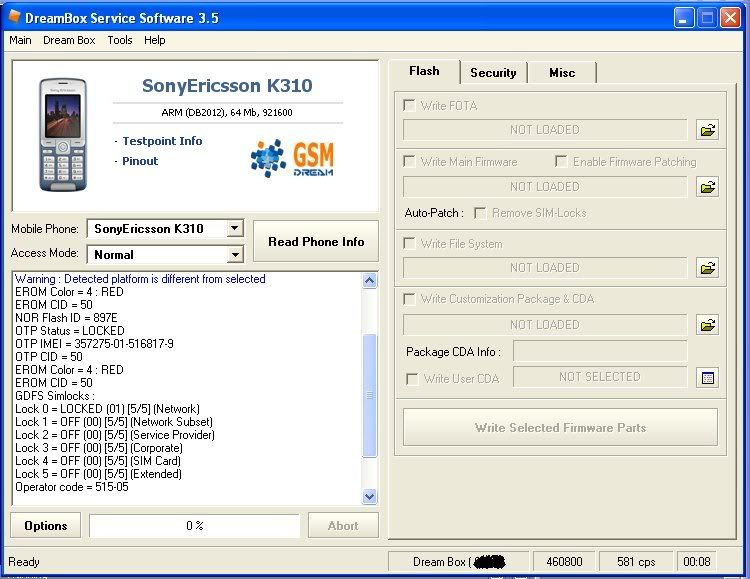Click Write Selected Firmware Parts button
This screenshot has height=579, width=750.
tap(560, 427)
